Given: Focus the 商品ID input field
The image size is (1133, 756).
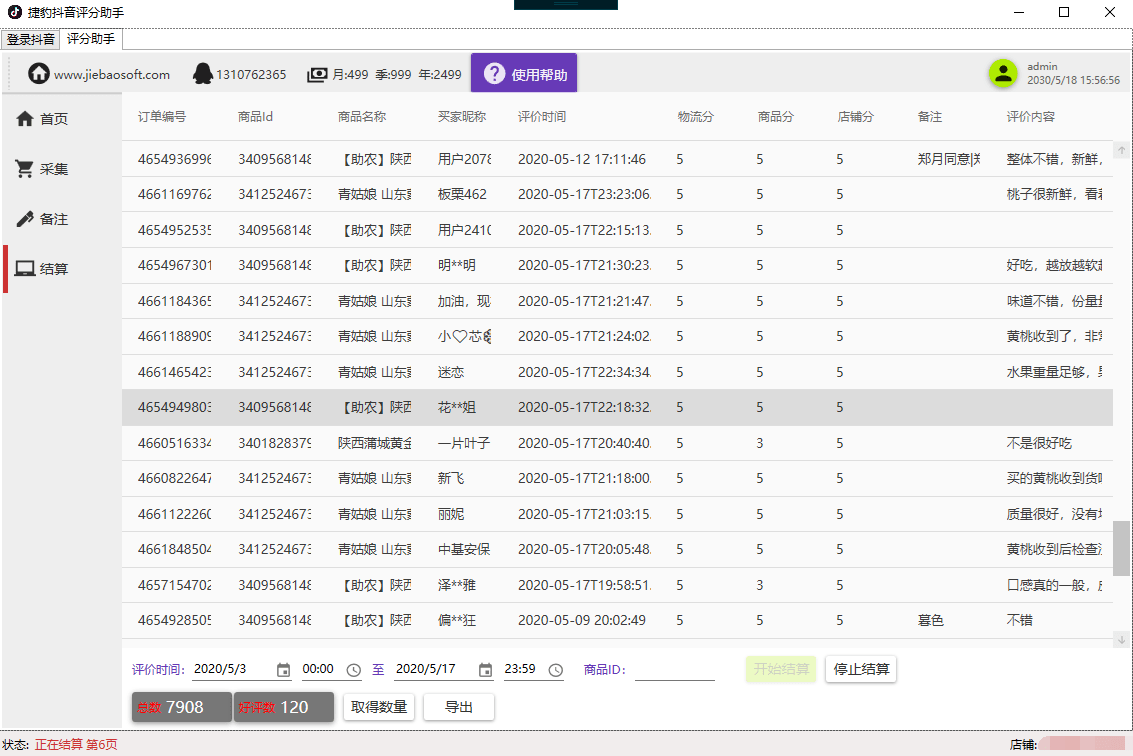Looking at the screenshot, I should 675,670.
